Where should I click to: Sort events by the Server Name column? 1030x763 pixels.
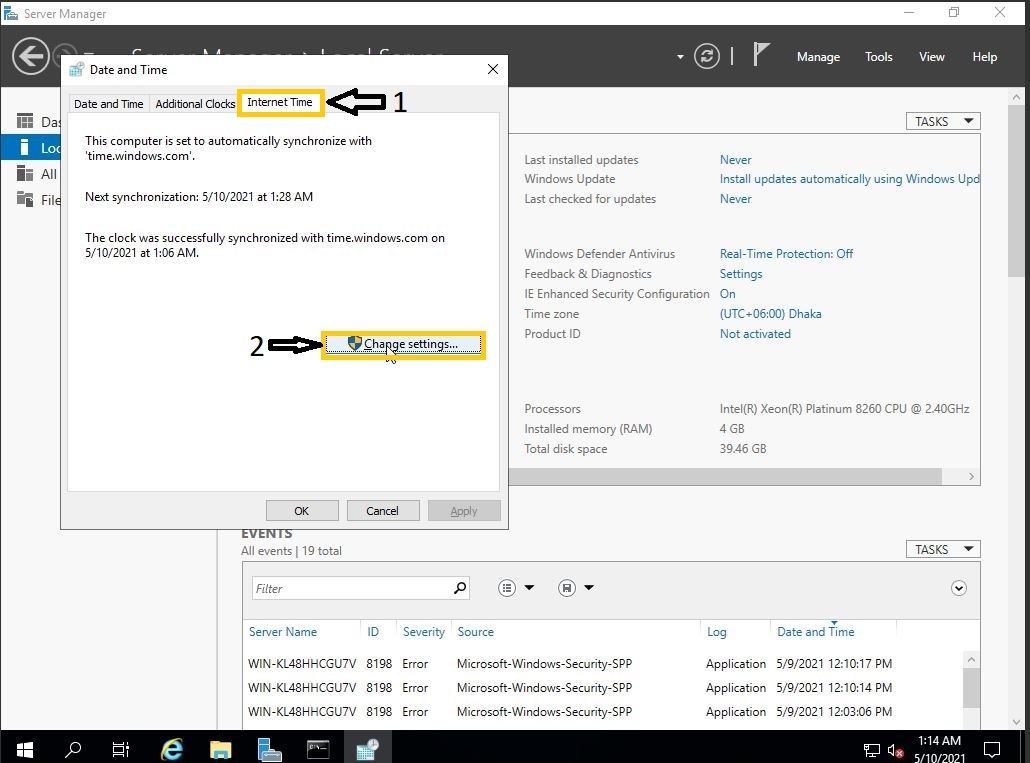point(282,632)
